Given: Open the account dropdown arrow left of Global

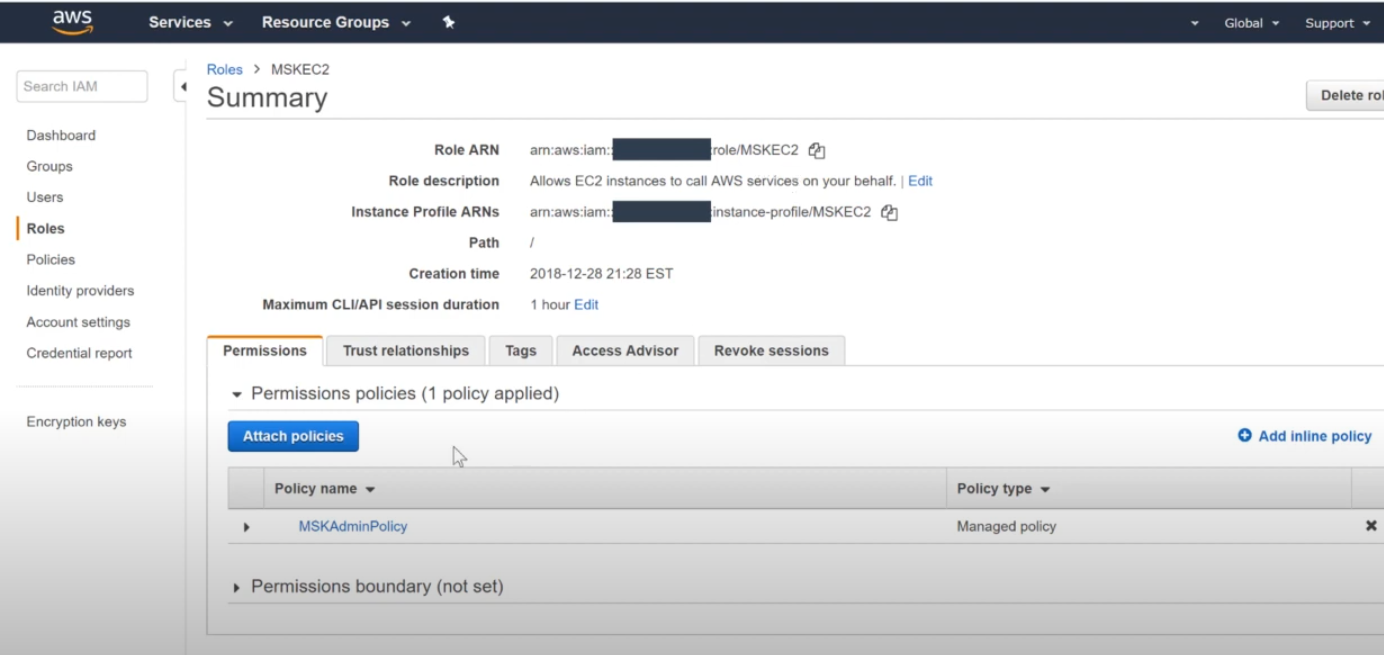Looking at the screenshot, I should tap(1195, 23).
